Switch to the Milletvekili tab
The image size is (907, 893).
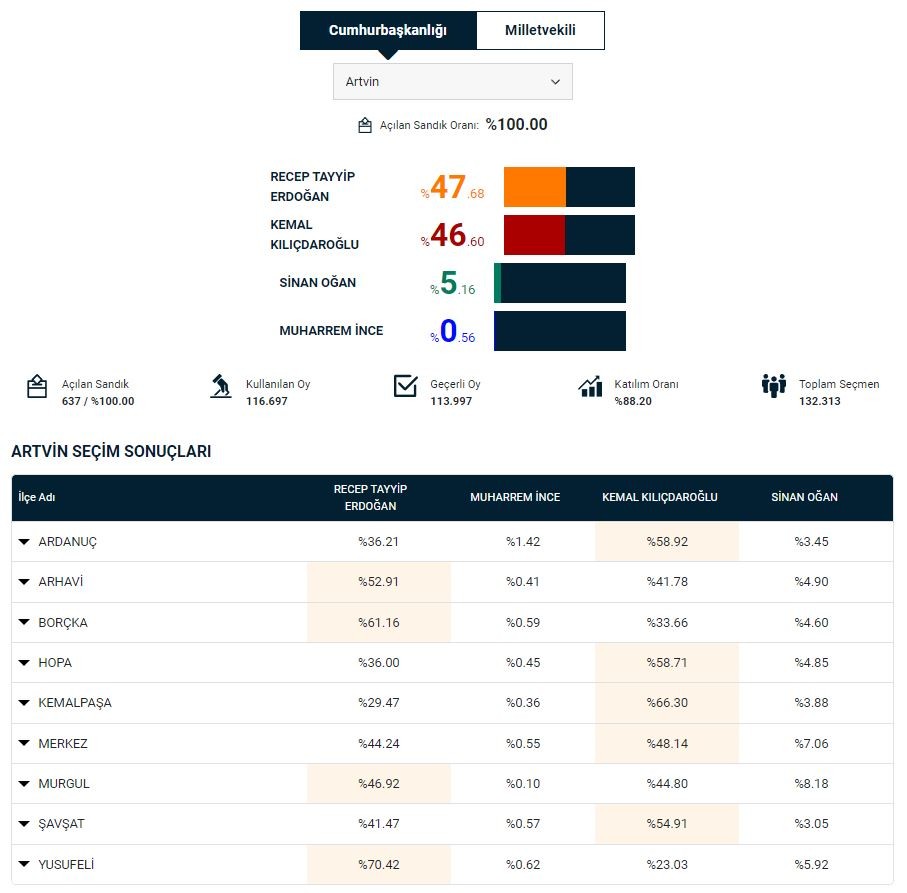click(x=540, y=30)
